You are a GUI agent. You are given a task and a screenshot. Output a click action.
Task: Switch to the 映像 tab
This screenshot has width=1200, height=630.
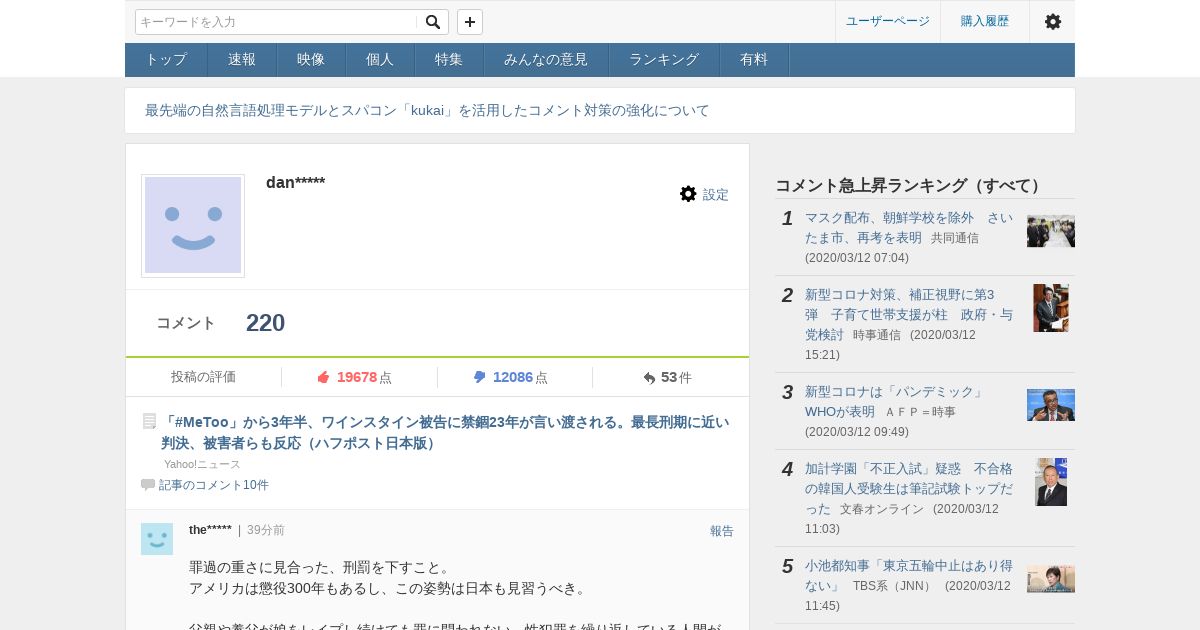[x=311, y=60]
